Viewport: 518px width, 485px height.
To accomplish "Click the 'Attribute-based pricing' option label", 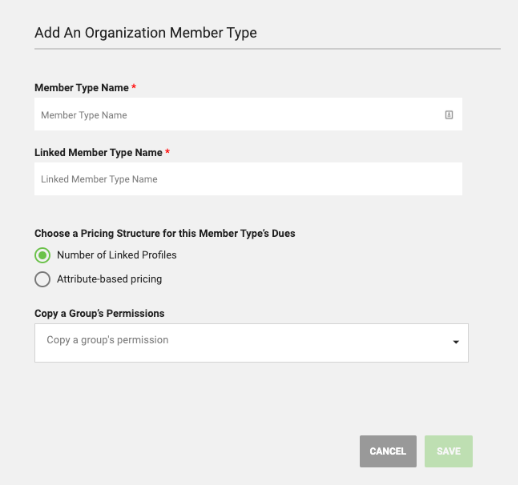I will 109,279.
